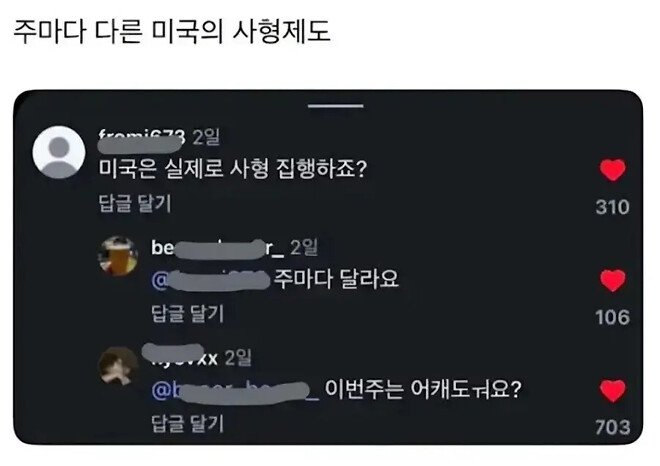Click the post title '주마다 다른 미국의 사형제도'
This screenshot has height=466, width=660.
(172, 32)
